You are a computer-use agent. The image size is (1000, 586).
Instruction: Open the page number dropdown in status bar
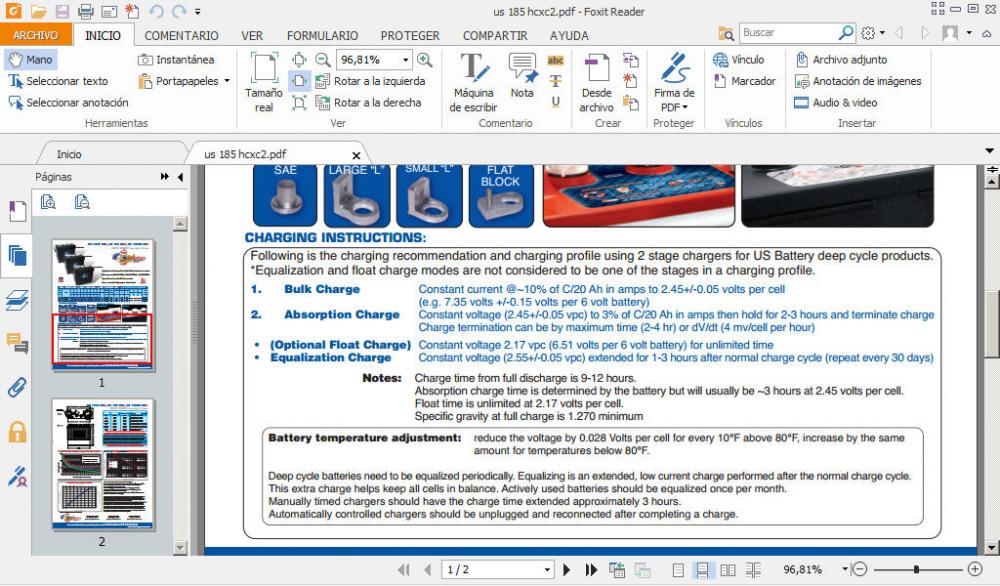pos(547,569)
